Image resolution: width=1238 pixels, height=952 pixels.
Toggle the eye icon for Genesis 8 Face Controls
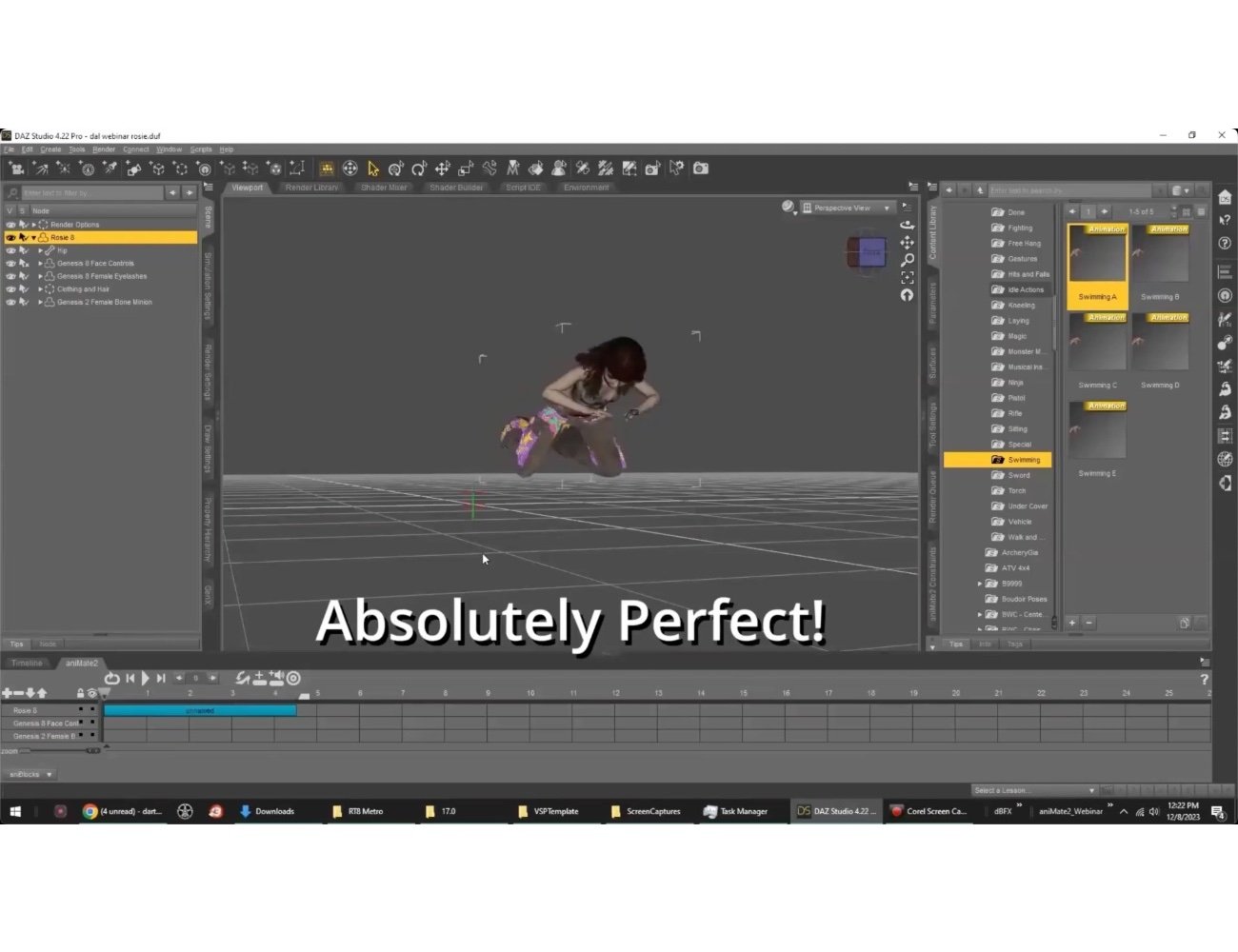point(10,263)
